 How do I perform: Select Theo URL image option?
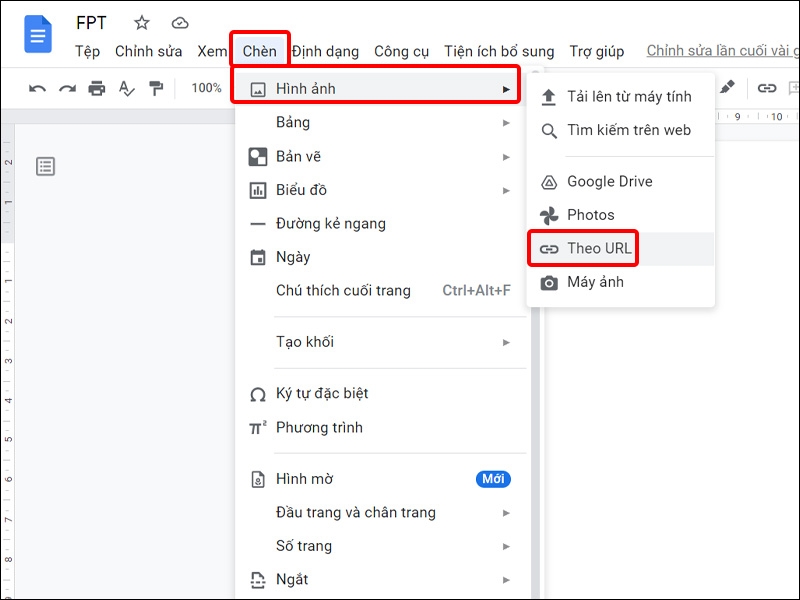click(x=620, y=249)
